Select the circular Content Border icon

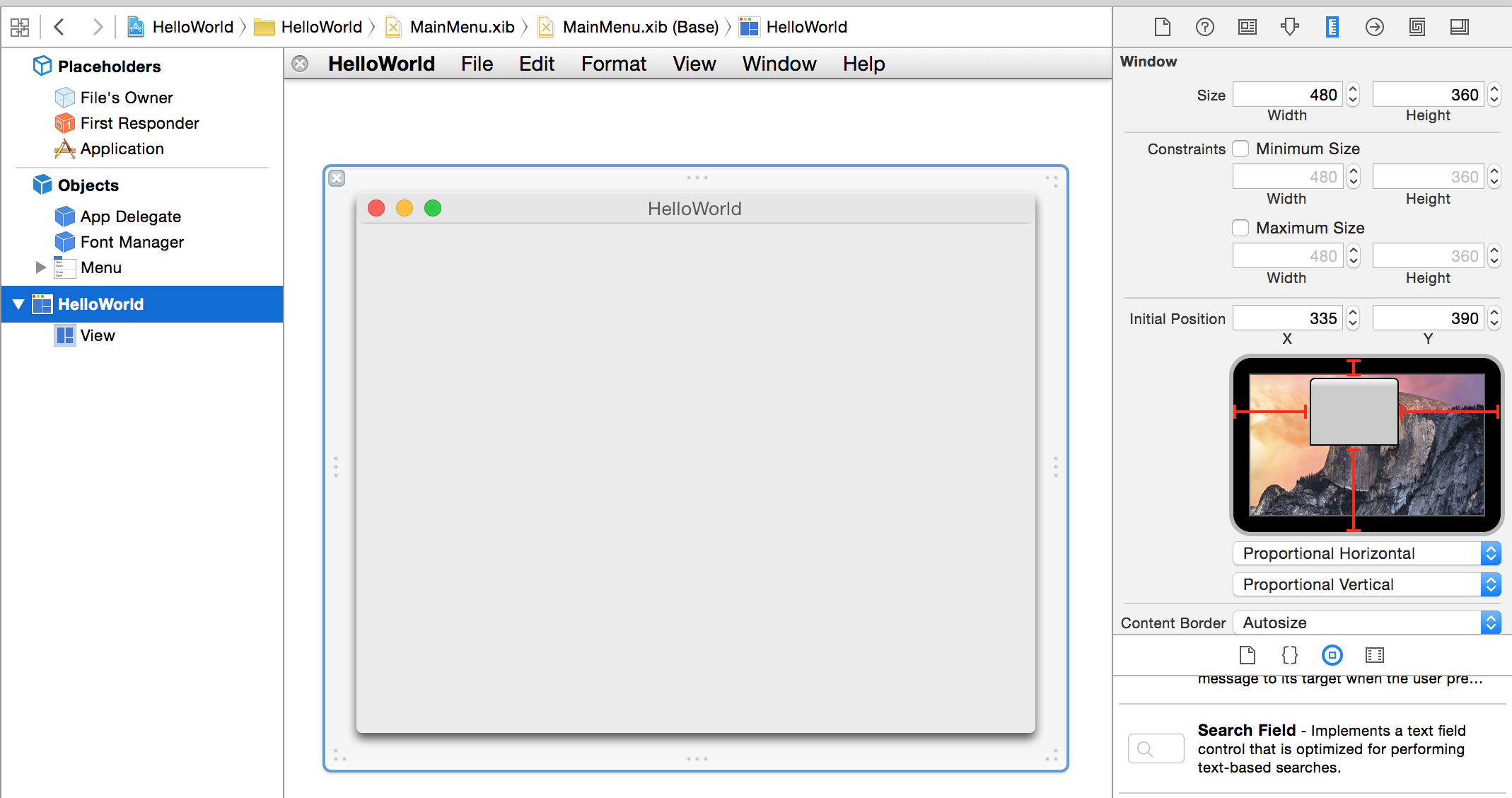coord(1330,656)
